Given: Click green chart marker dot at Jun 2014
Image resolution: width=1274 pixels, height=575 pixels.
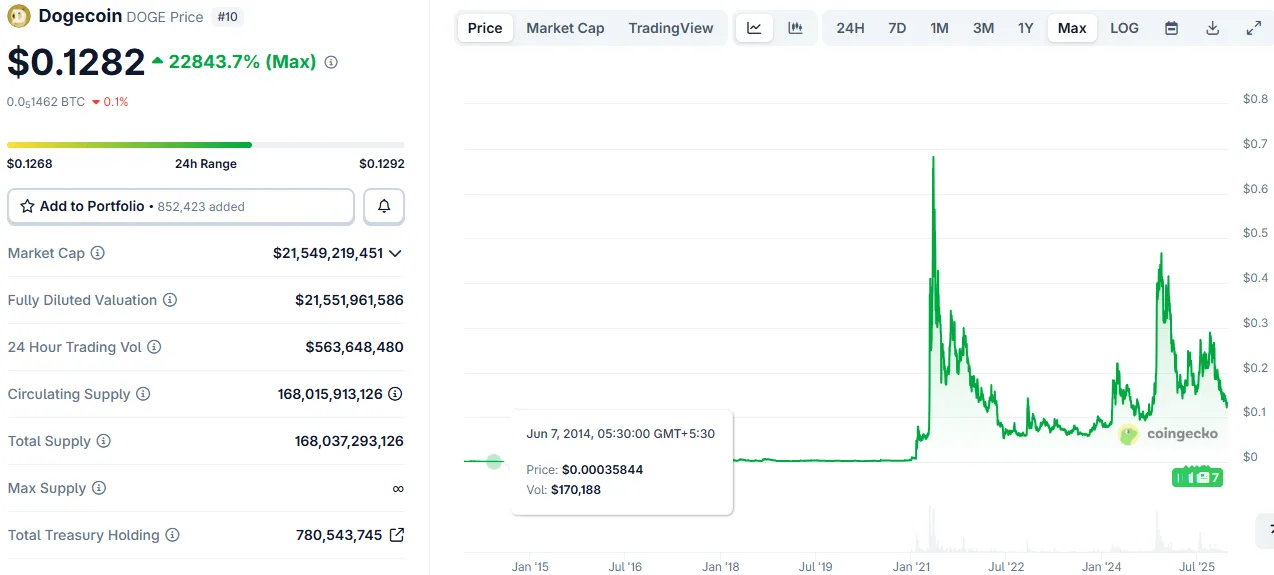Looking at the screenshot, I should (x=494, y=461).
